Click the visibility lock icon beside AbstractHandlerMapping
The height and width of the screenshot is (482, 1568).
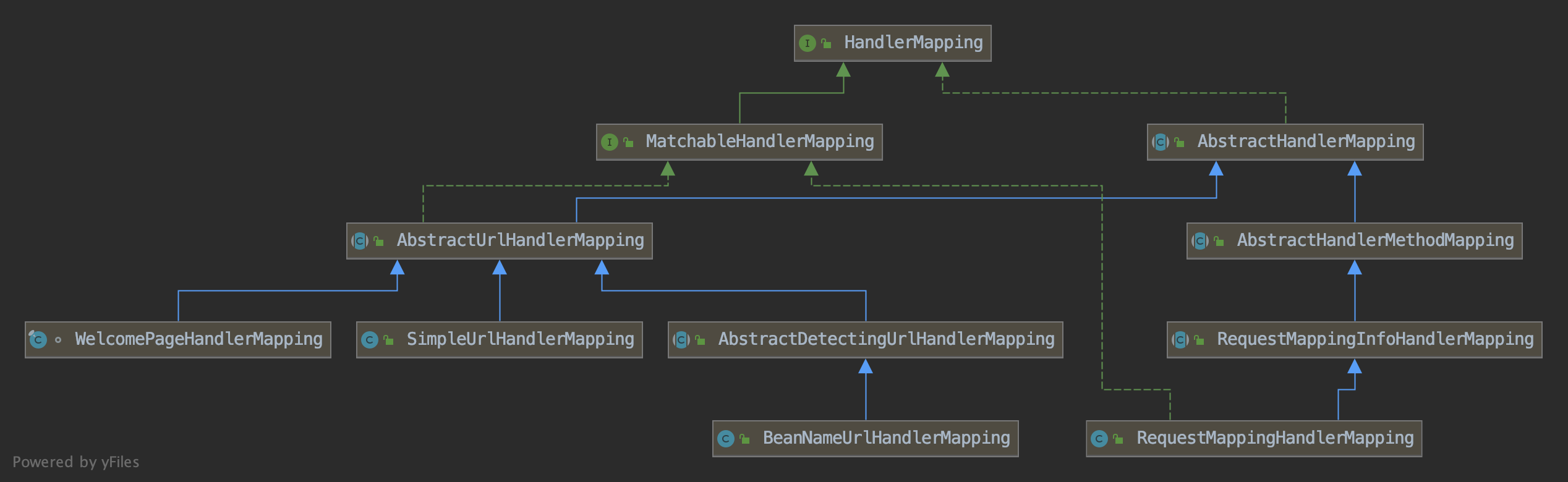point(1180,142)
